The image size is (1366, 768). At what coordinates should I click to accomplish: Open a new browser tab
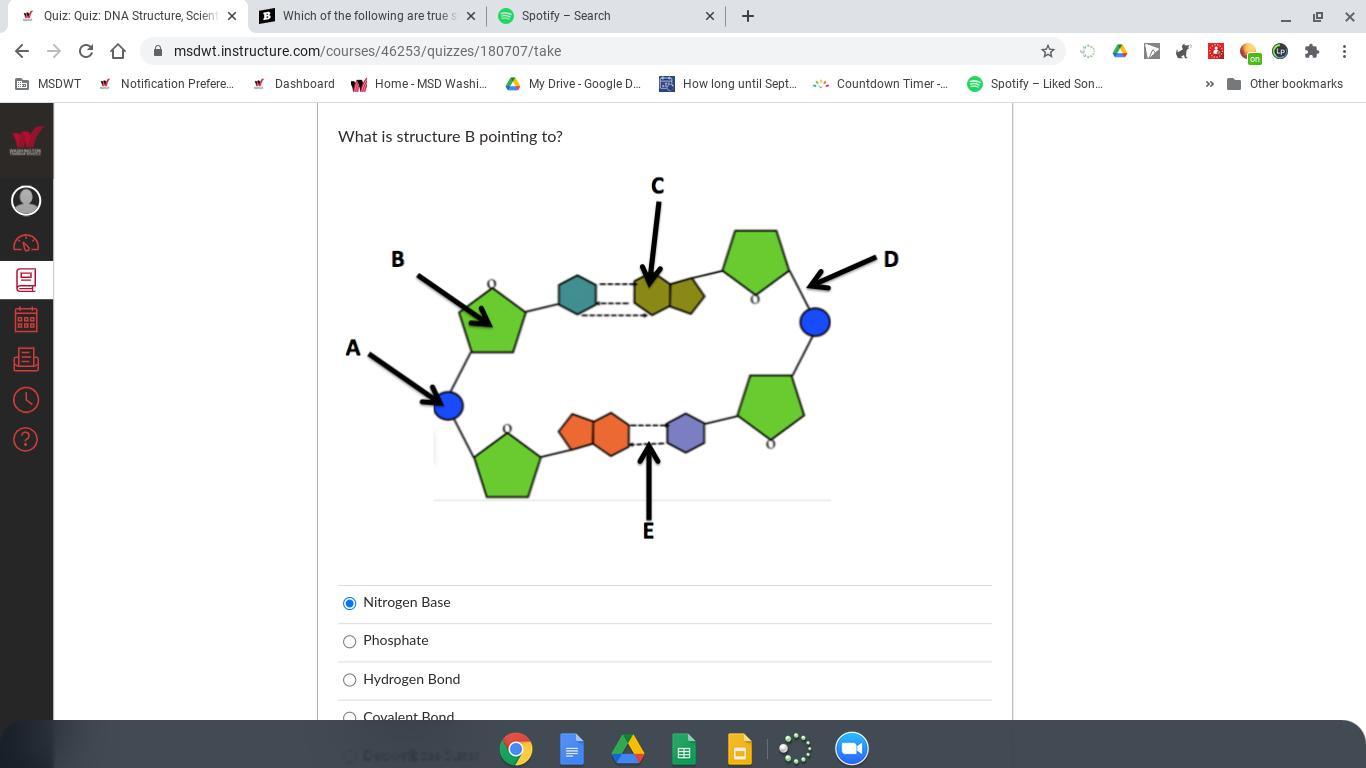click(x=747, y=16)
